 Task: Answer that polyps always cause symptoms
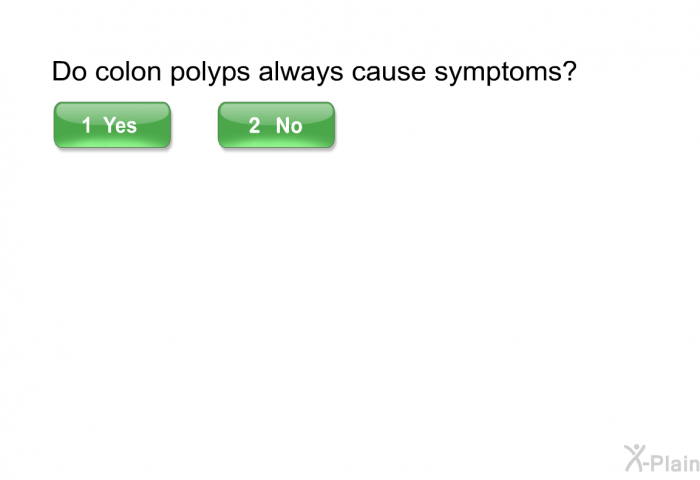coord(112,125)
